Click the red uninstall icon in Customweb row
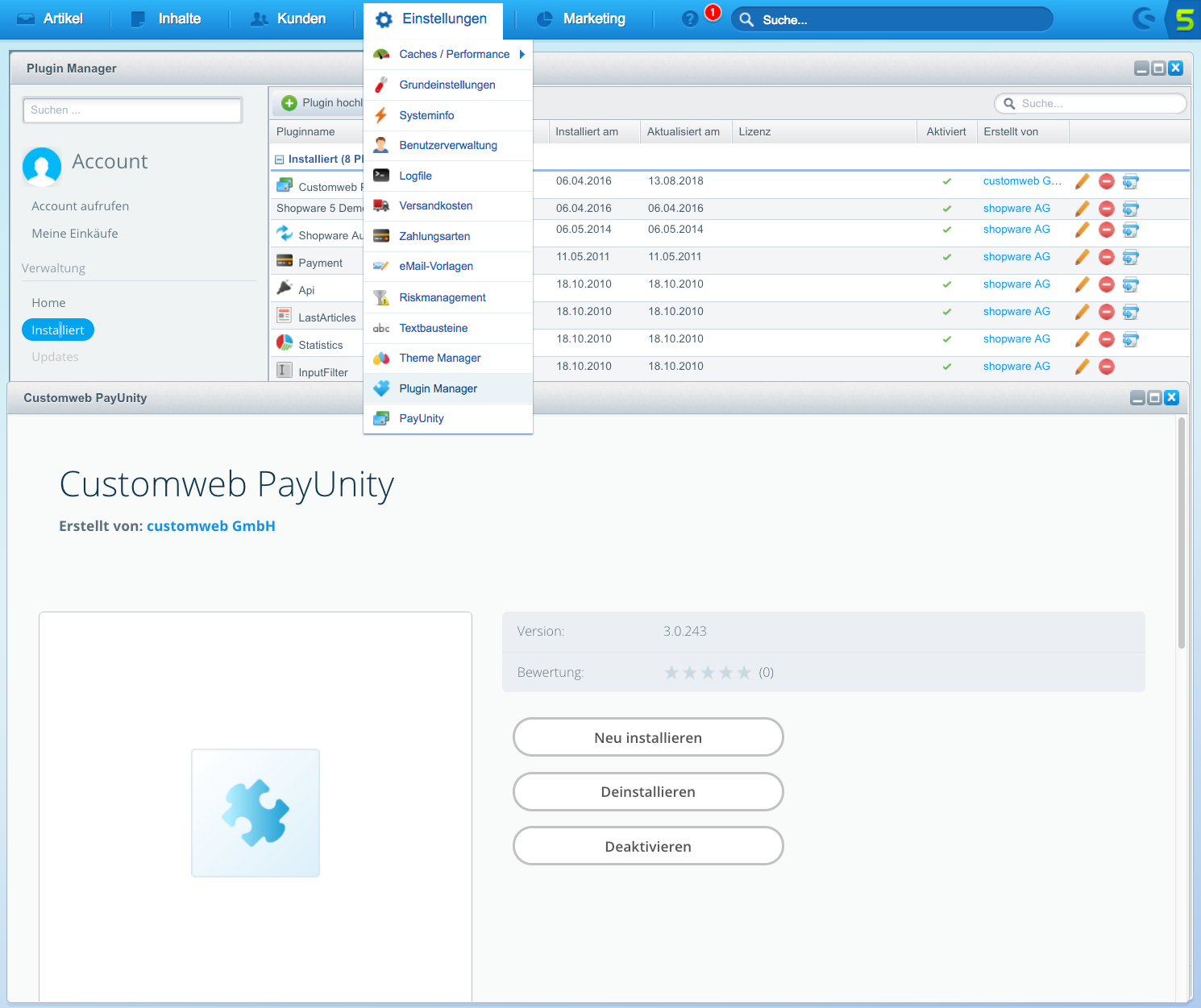Screen dimensions: 1201x1008 coord(1107,181)
